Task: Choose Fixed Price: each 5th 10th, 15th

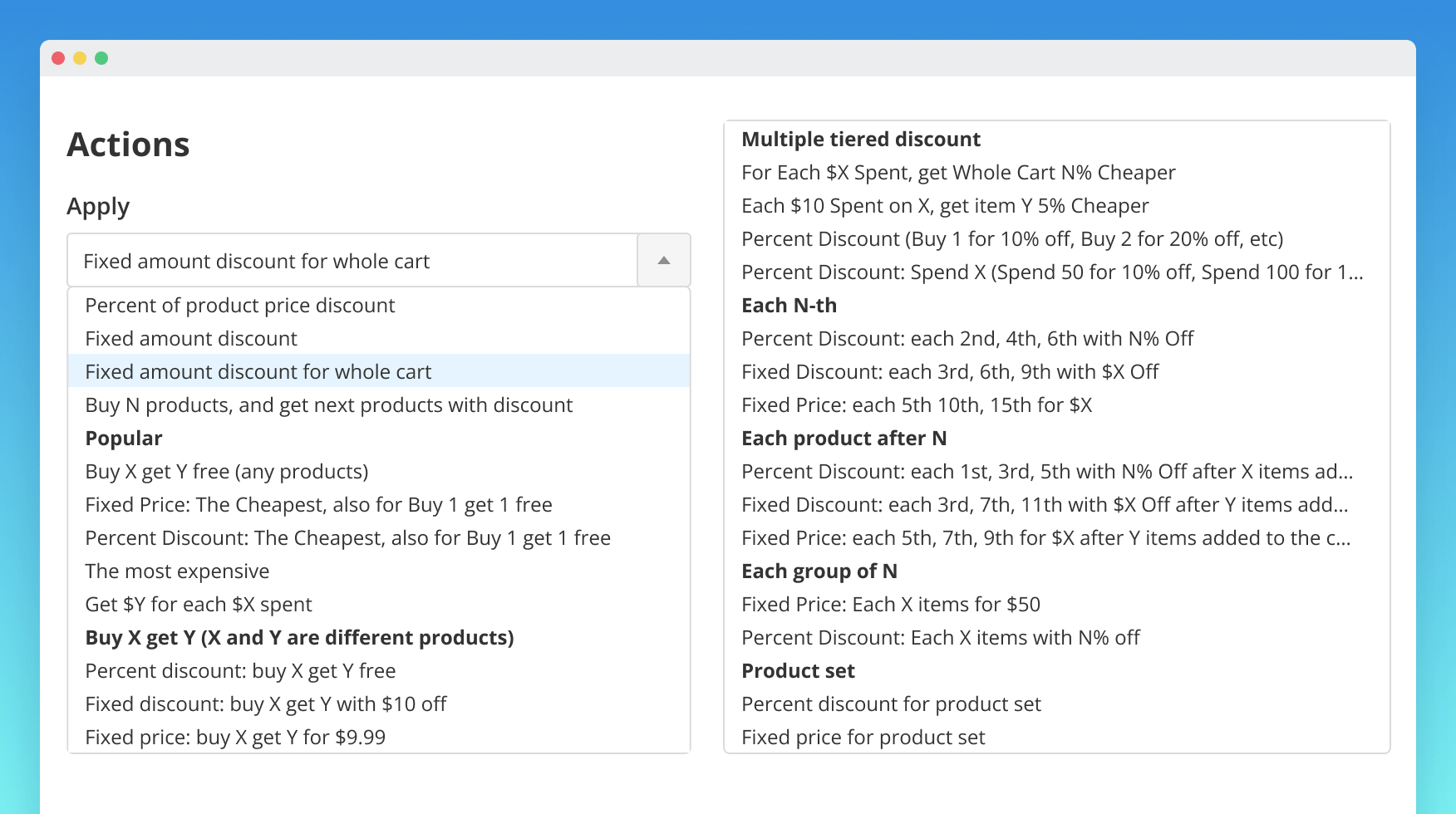Action: coord(917,405)
